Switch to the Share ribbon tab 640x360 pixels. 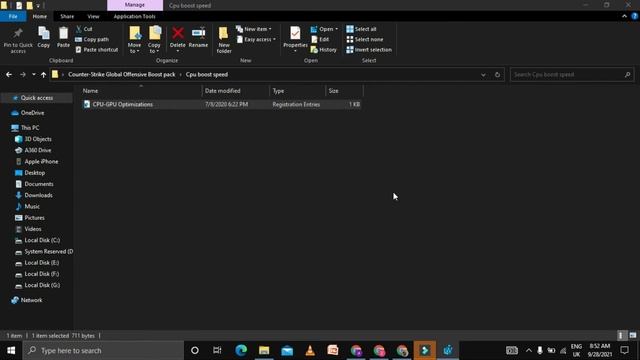(67, 16)
